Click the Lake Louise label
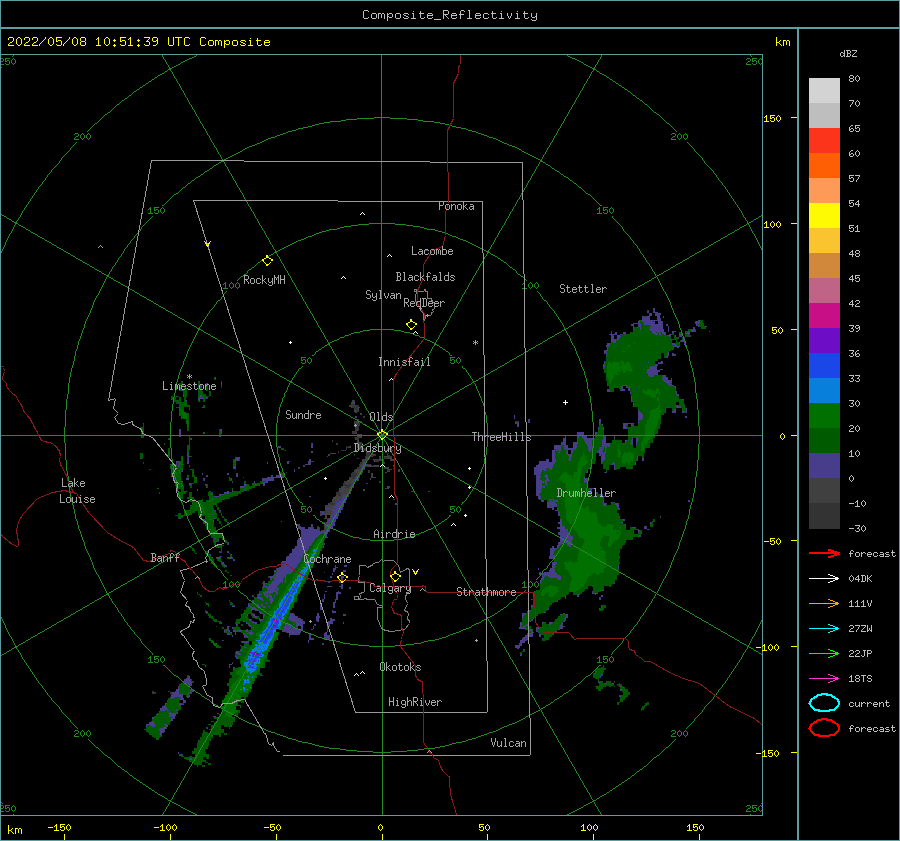Screen dimensions: 900x841 tap(77, 491)
